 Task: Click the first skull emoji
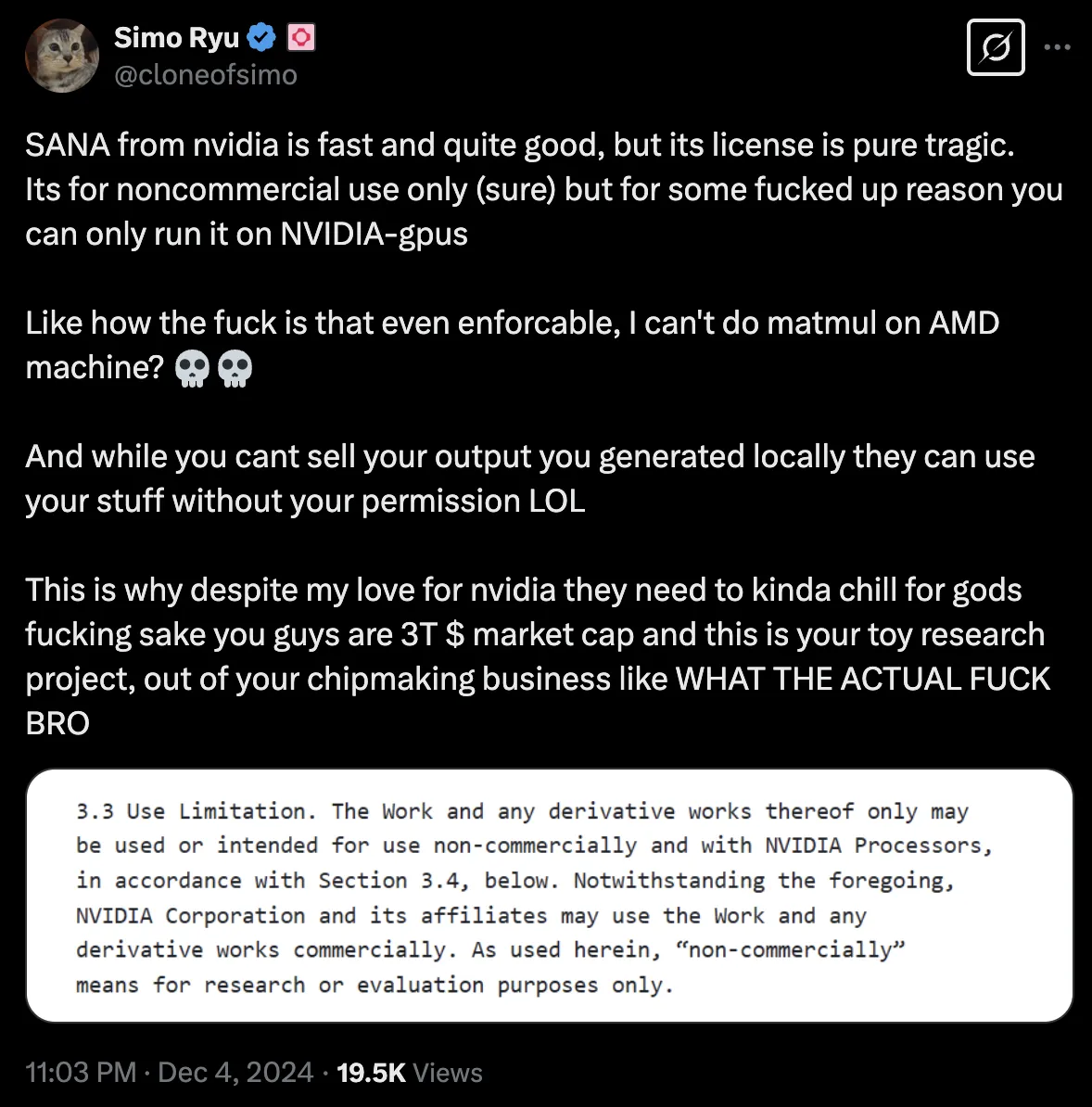193,368
